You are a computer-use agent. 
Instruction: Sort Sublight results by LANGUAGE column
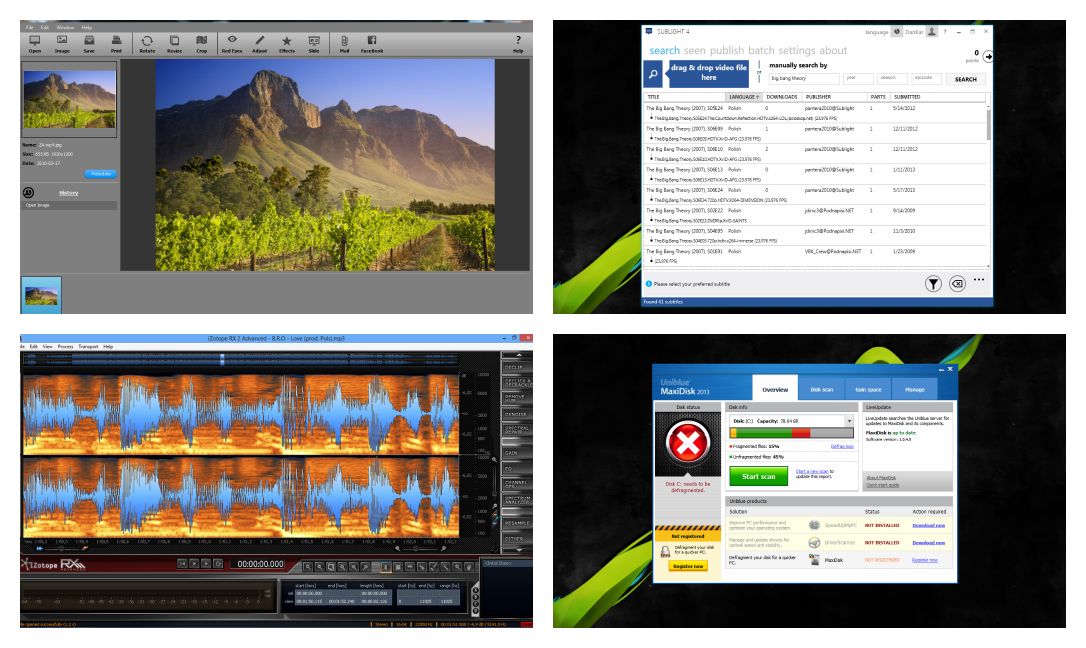pos(744,97)
